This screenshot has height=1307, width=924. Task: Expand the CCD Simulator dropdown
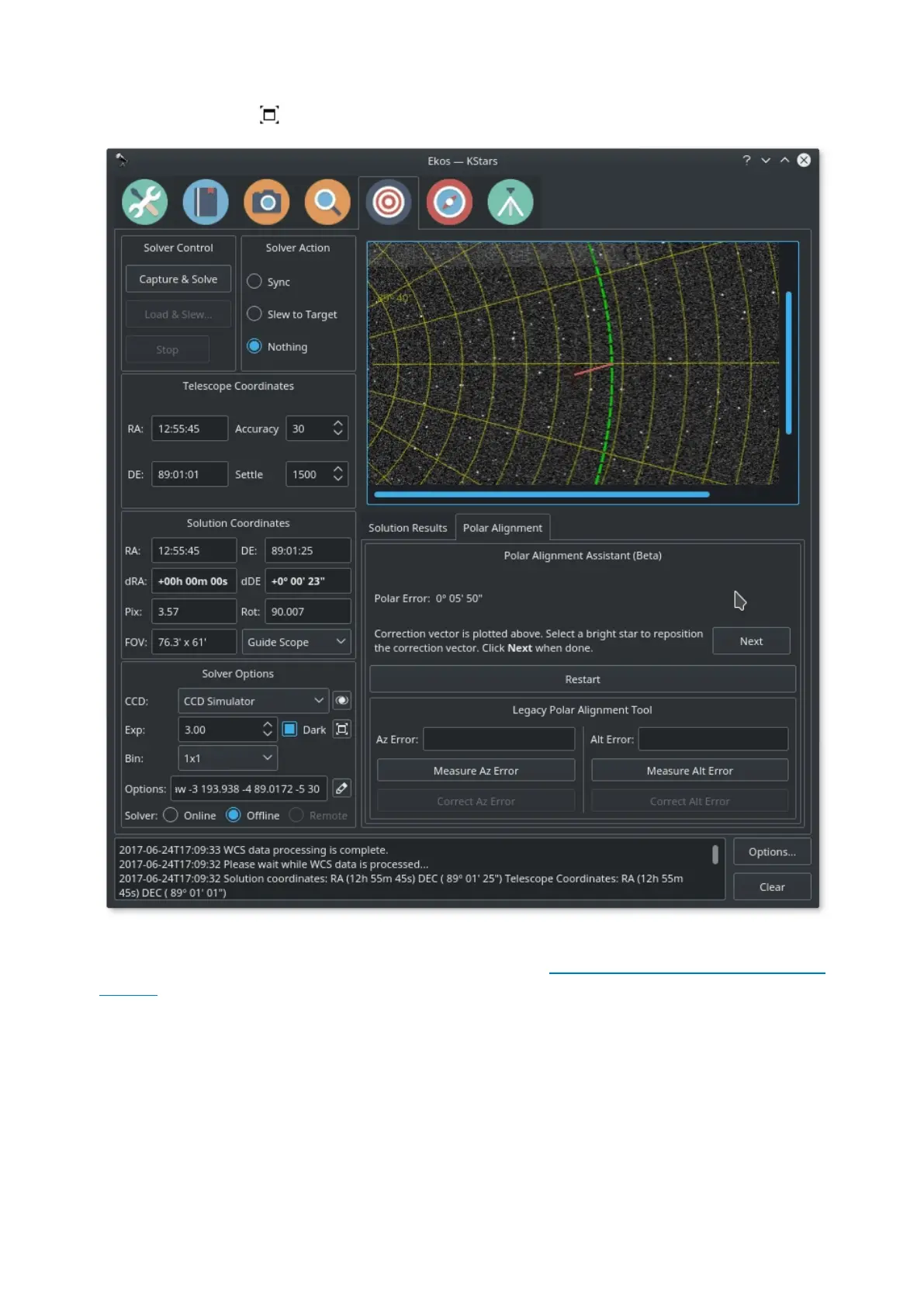(253, 701)
